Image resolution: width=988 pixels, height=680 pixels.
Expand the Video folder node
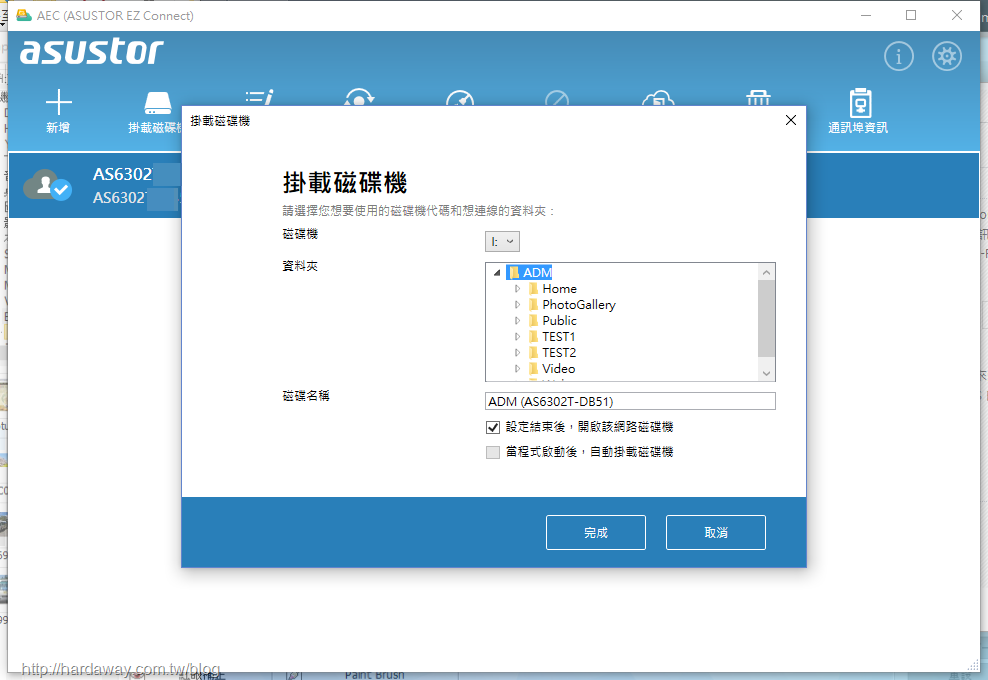click(x=517, y=369)
